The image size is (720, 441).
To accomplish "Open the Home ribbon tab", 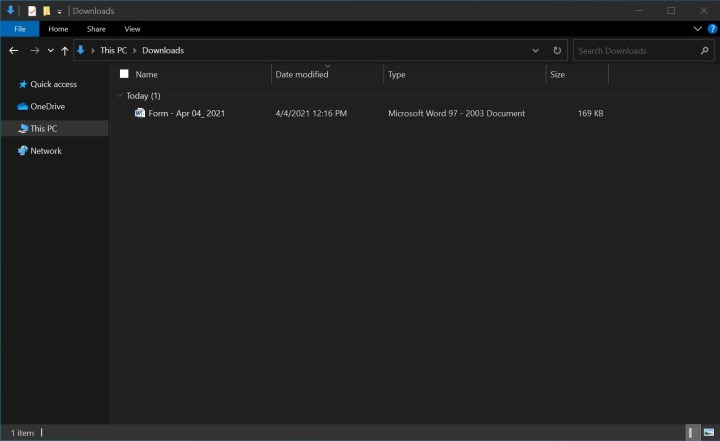I will click(59, 30).
